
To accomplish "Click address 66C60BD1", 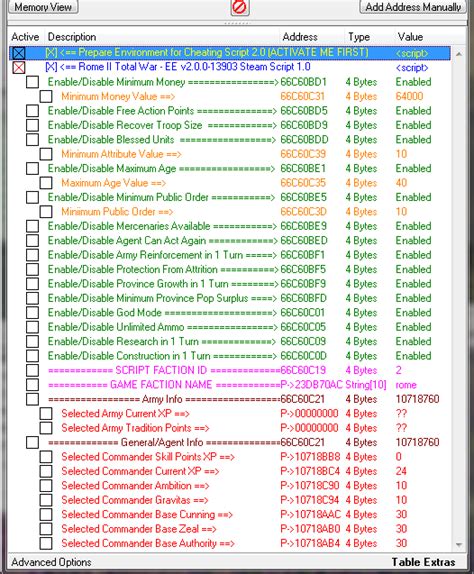I will 303,82.
